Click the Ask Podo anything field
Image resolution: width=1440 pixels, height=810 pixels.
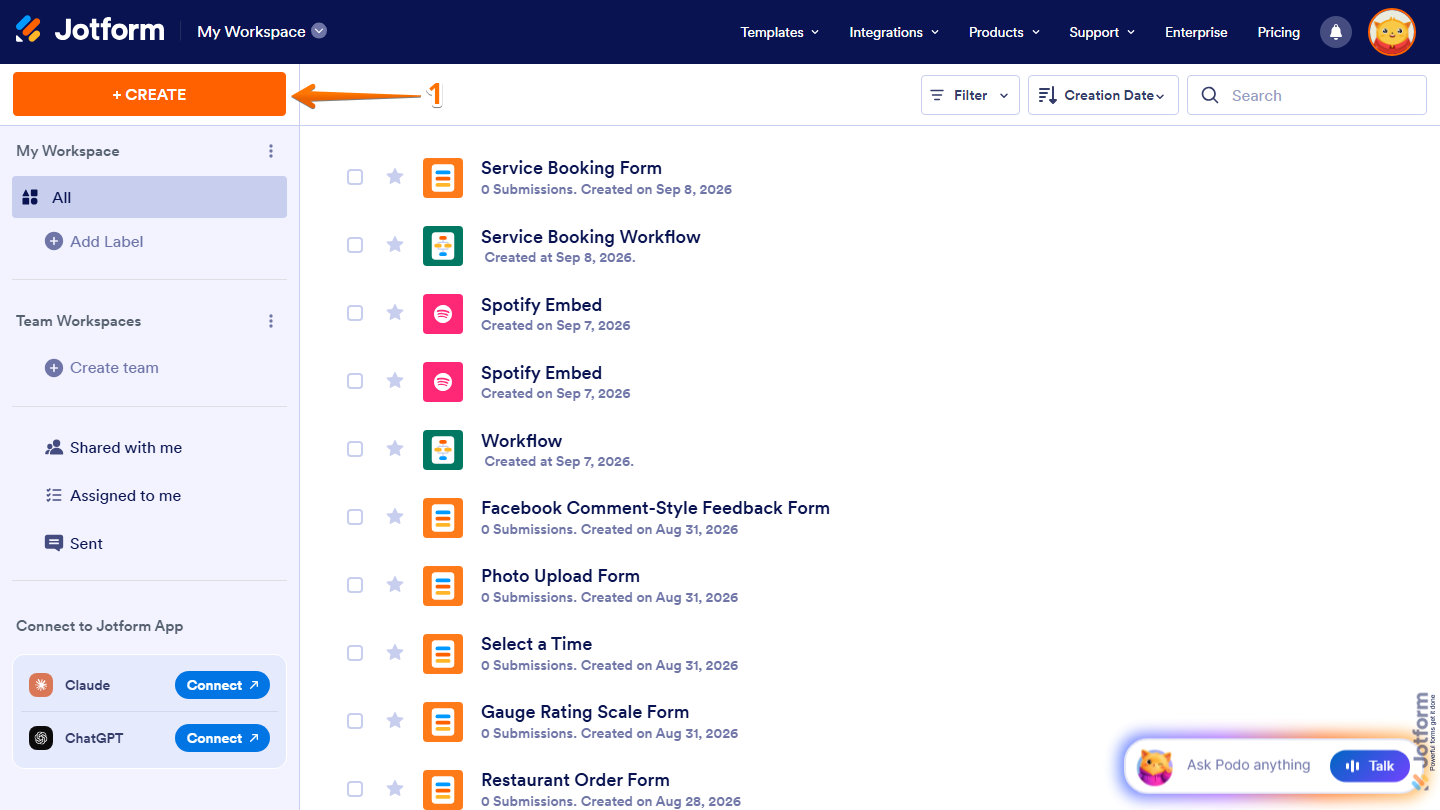(1248, 765)
